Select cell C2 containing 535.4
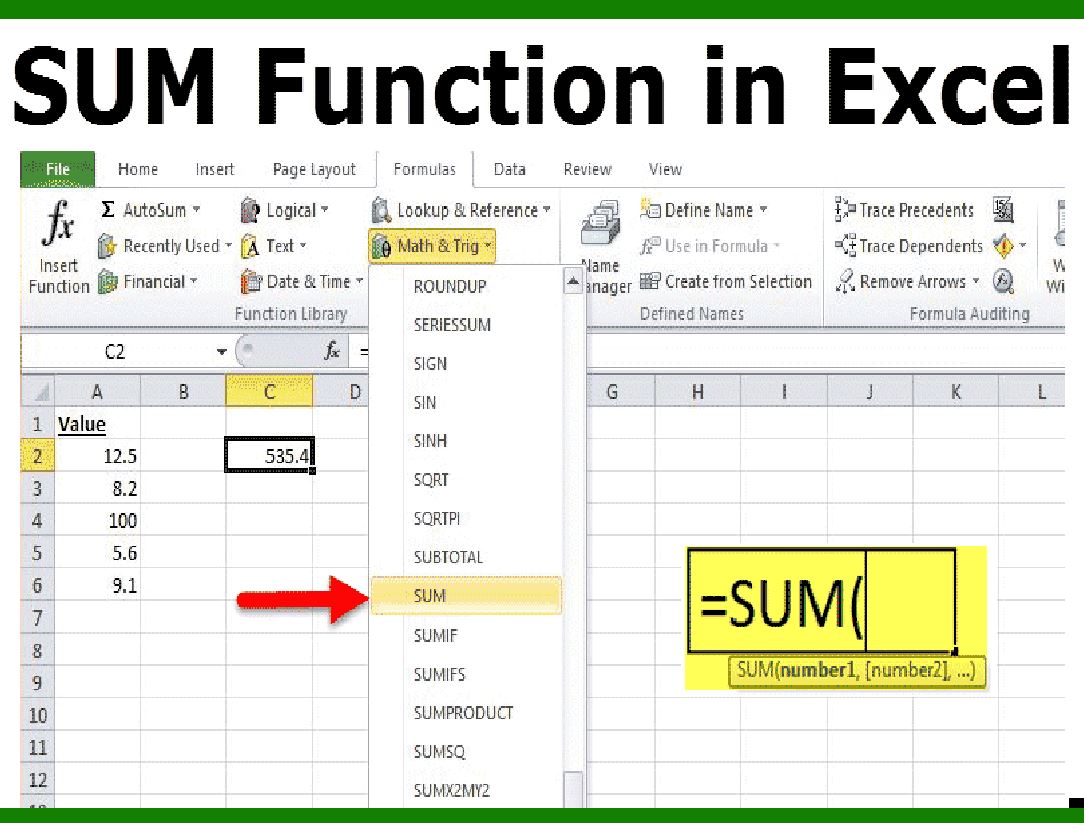Screen dimensions: 1084x823 270,456
